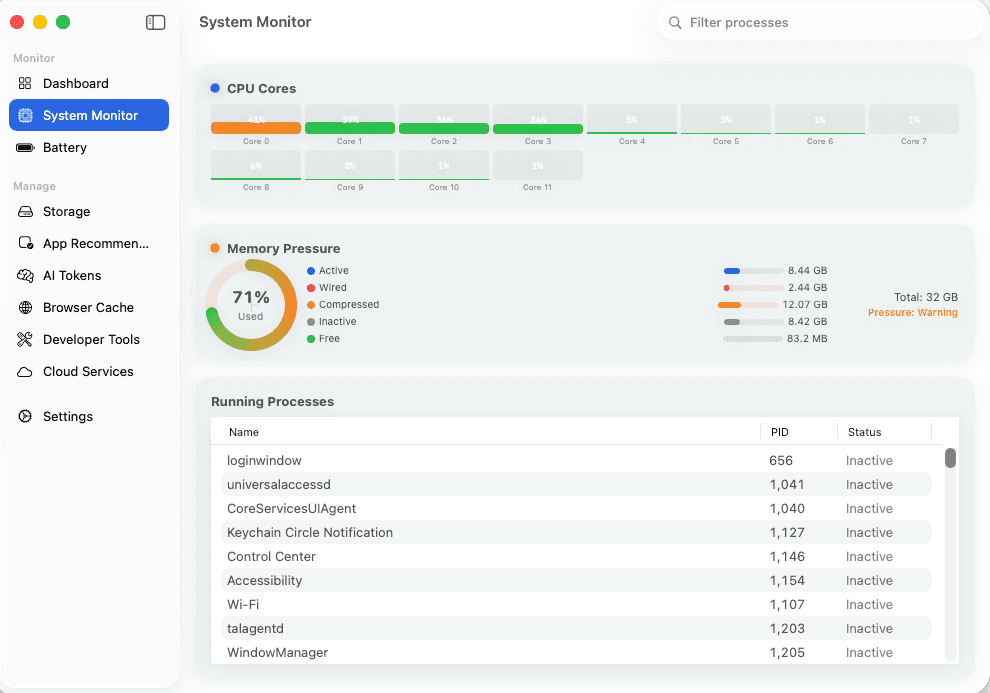This screenshot has height=693, width=990.
Task: Select System Monitor in the Monitor section
Action: [x=88, y=115]
